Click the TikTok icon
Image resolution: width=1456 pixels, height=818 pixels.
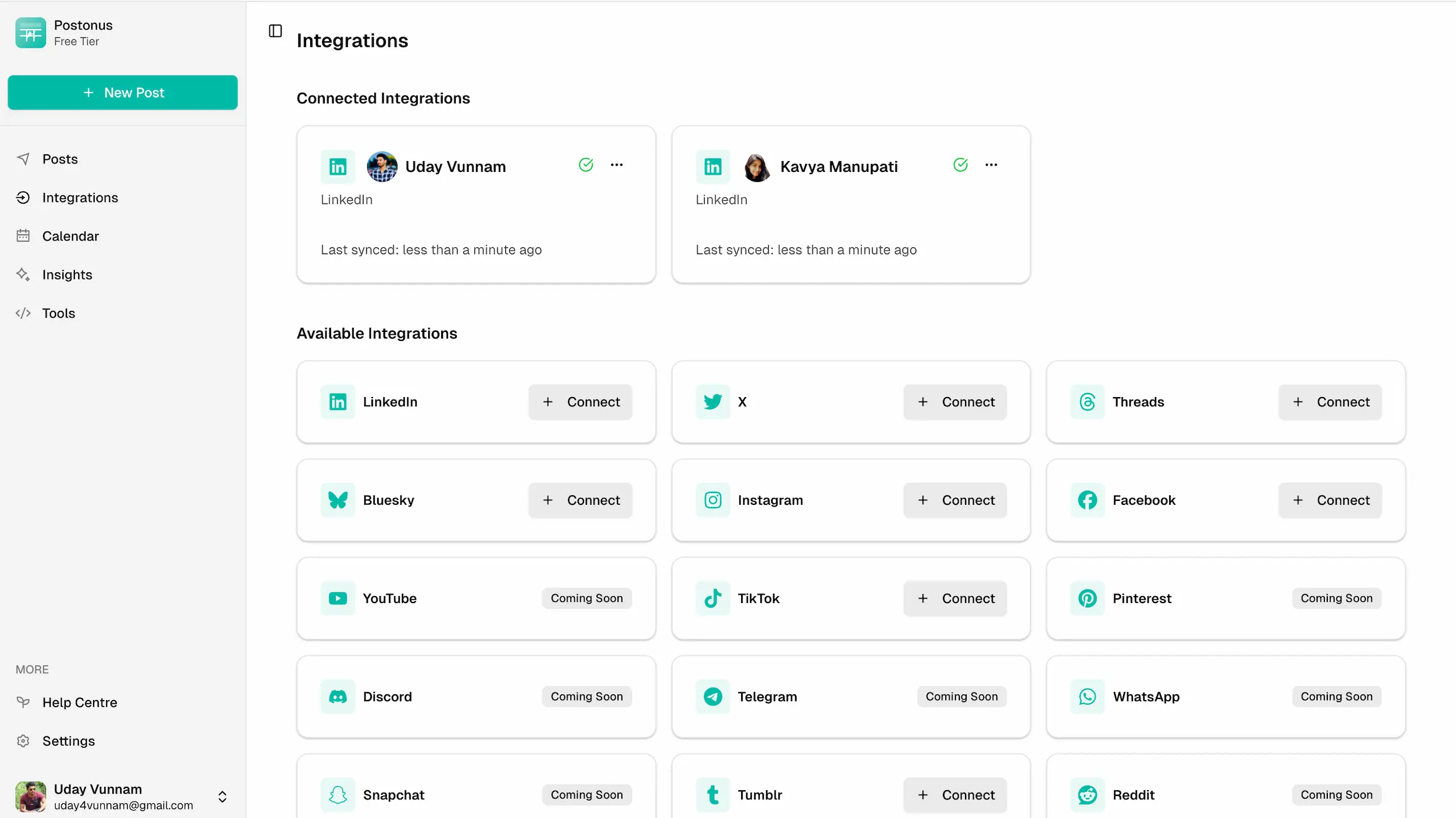713,598
